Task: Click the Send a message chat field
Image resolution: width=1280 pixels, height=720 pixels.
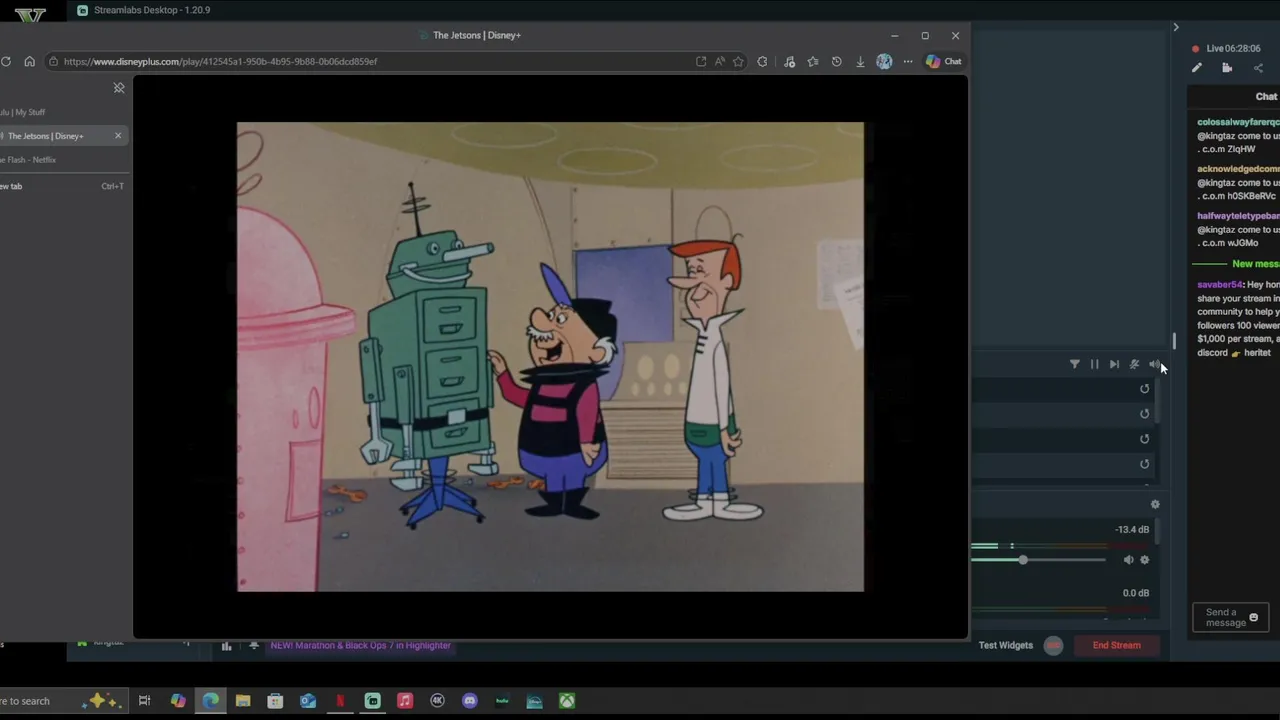Action: point(1230,617)
